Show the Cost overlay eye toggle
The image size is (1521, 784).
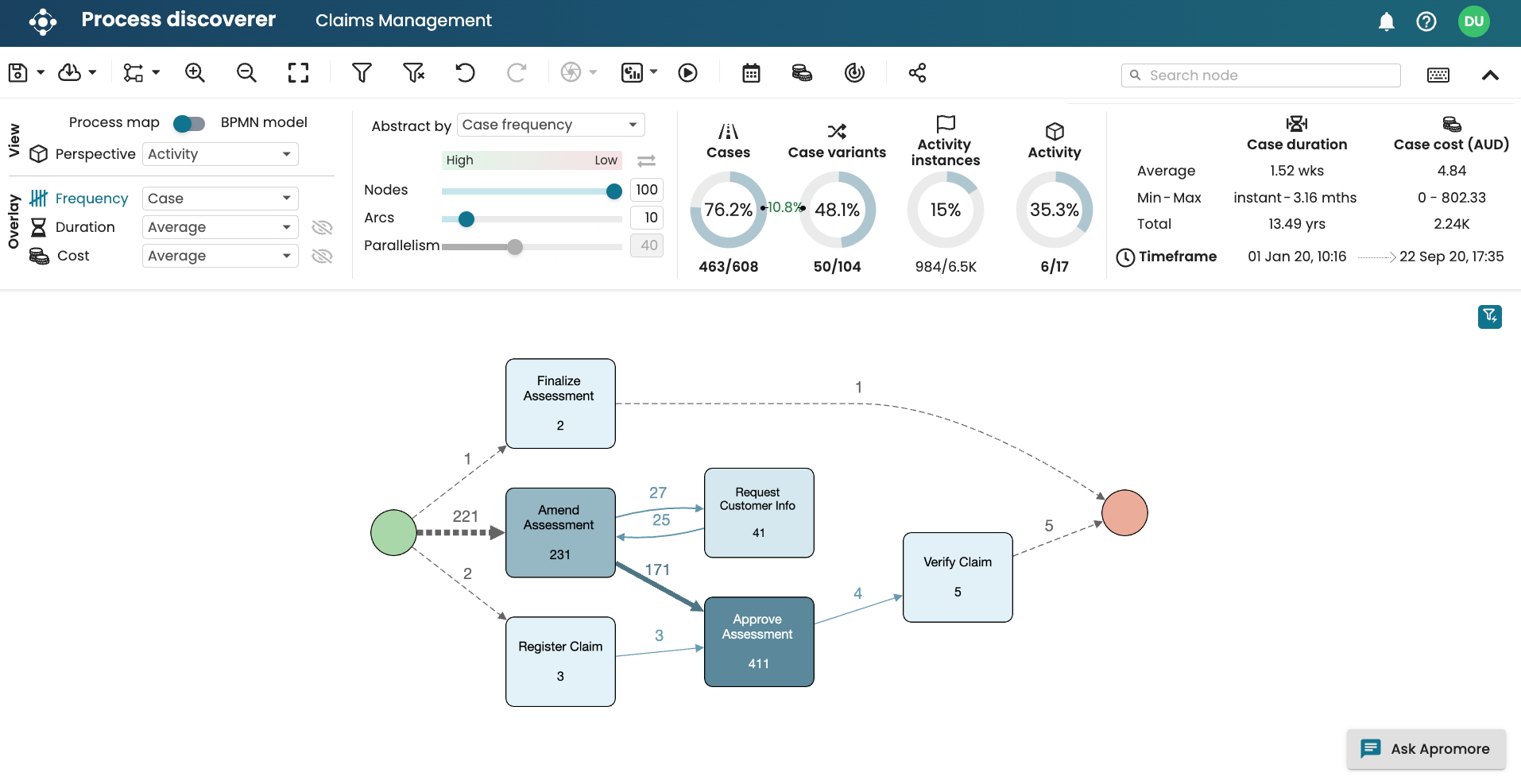[322, 256]
